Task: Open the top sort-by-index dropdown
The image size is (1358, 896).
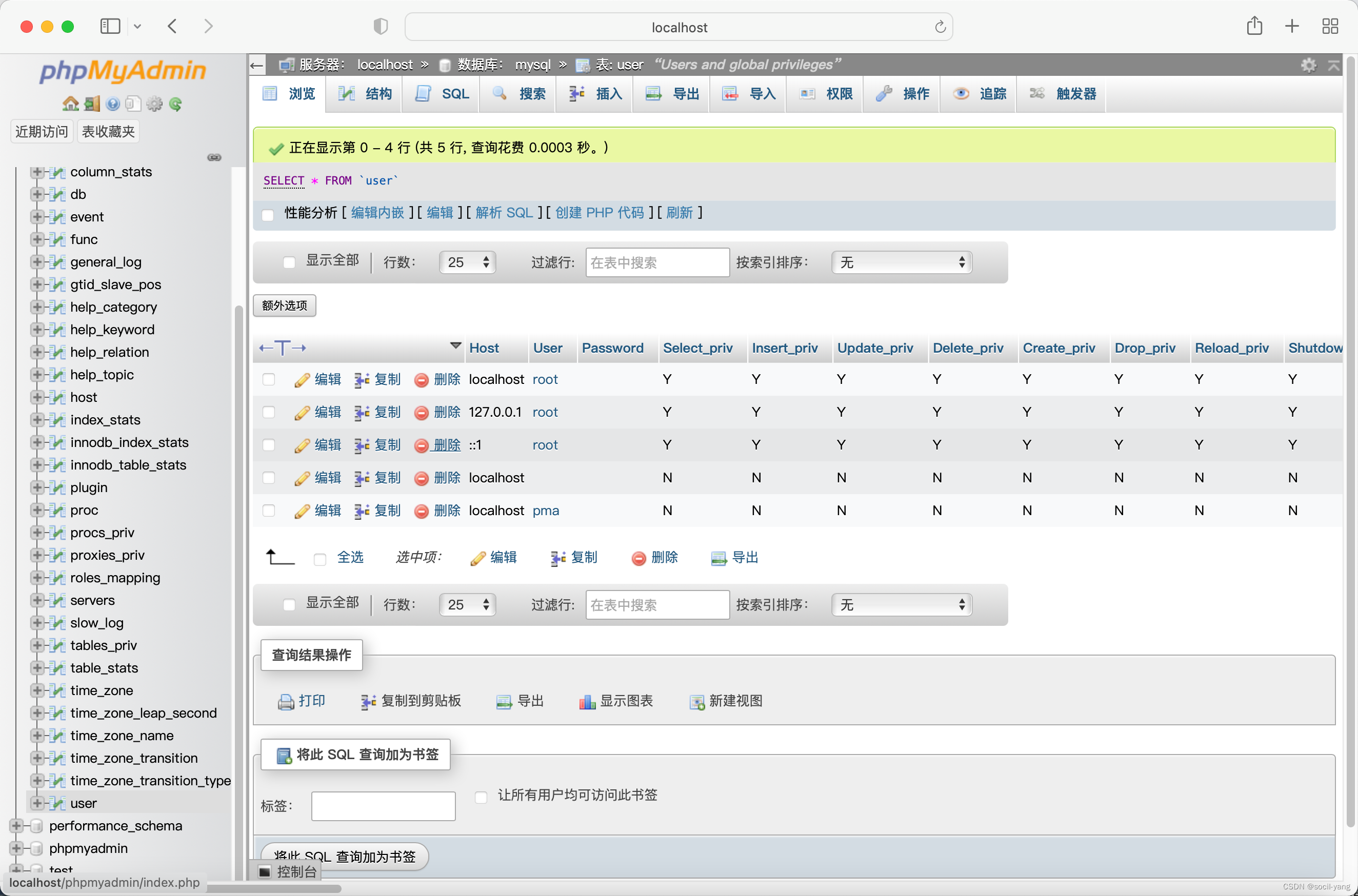Action: 902,262
